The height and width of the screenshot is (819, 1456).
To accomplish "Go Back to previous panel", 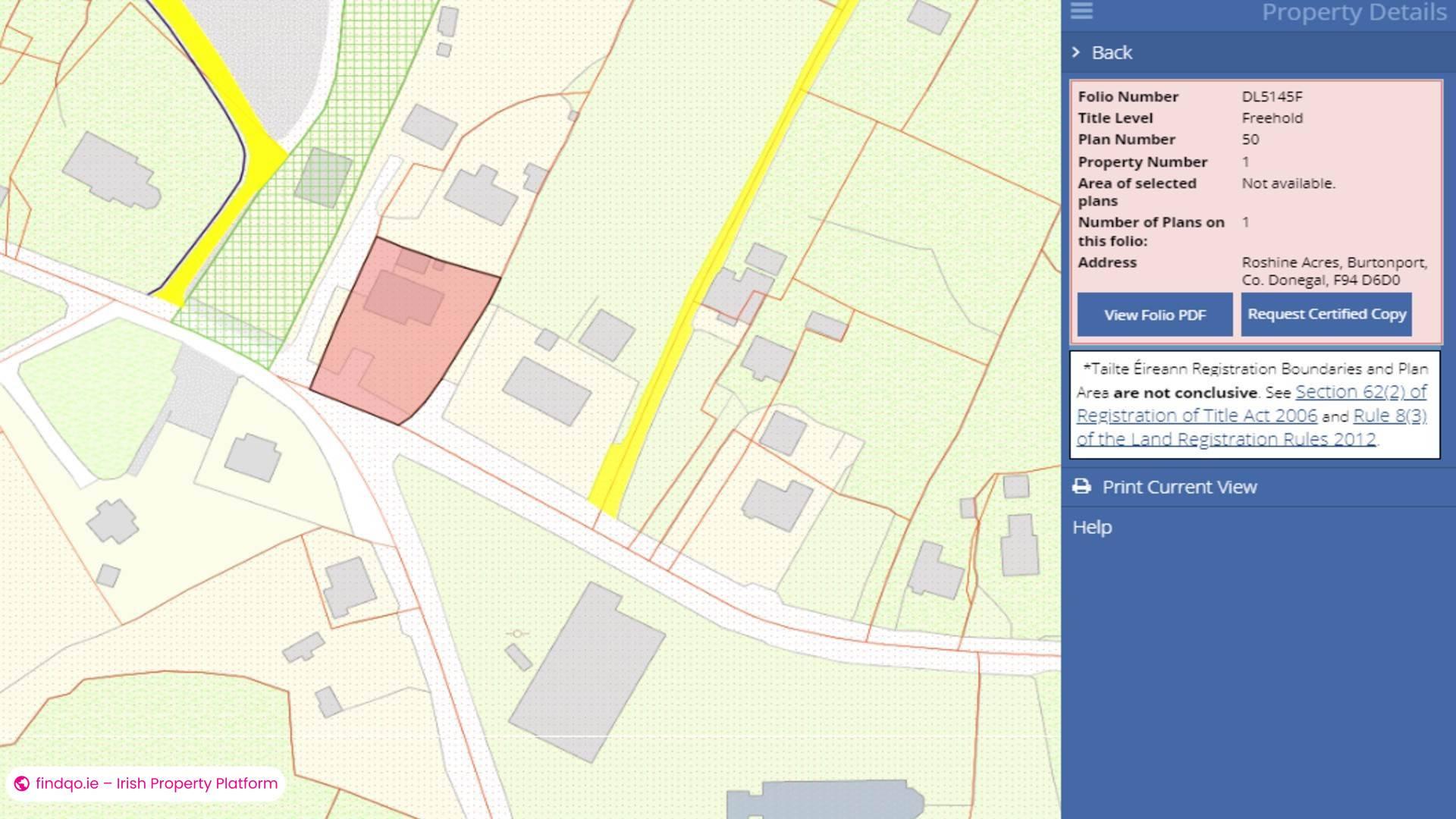I will tap(1112, 52).
